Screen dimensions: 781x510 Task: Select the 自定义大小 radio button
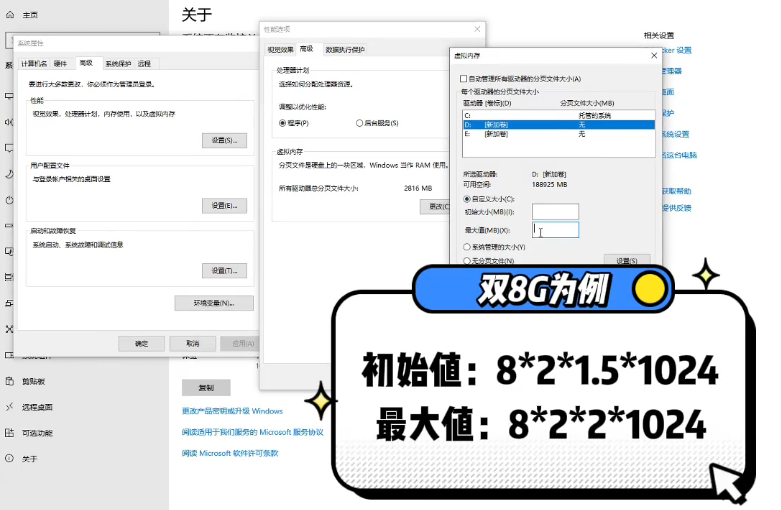tap(466, 199)
